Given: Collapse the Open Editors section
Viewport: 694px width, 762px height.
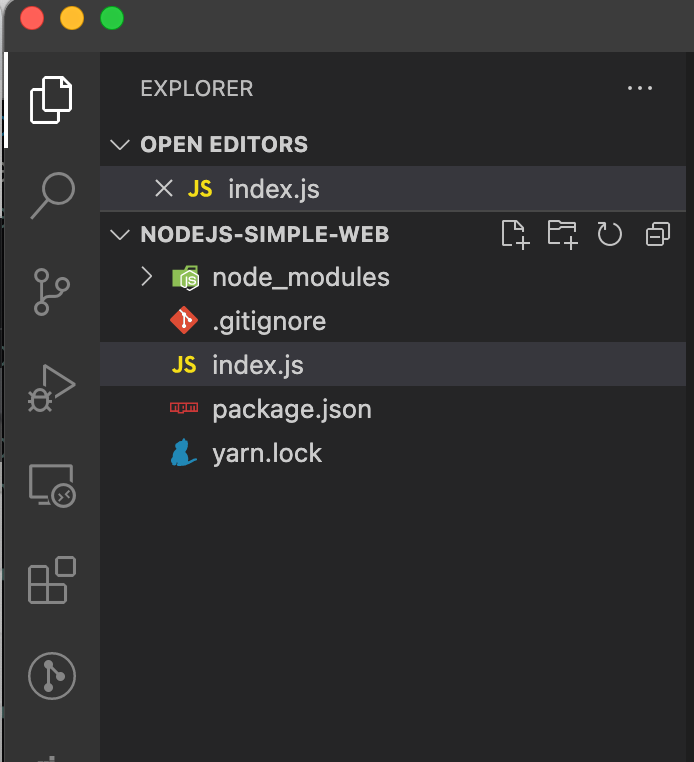Looking at the screenshot, I should tap(121, 145).
